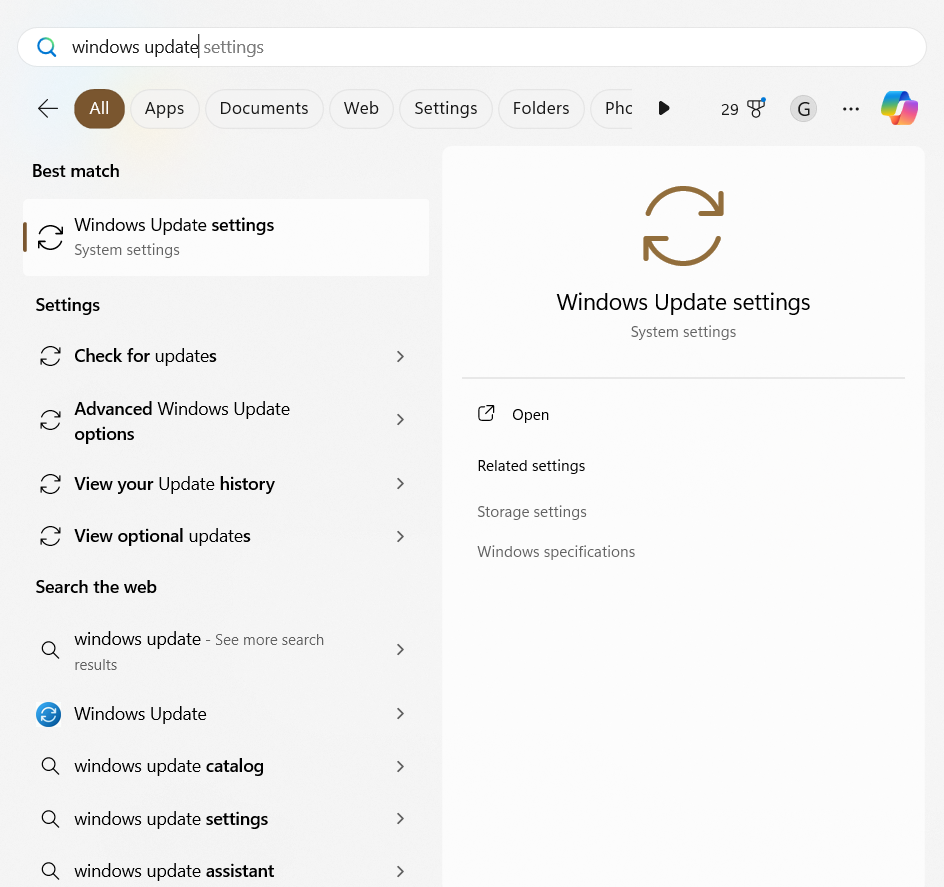Image resolution: width=944 pixels, height=887 pixels.
Task: Click the sync icon next to View optional updates
Action: click(x=50, y=536)
